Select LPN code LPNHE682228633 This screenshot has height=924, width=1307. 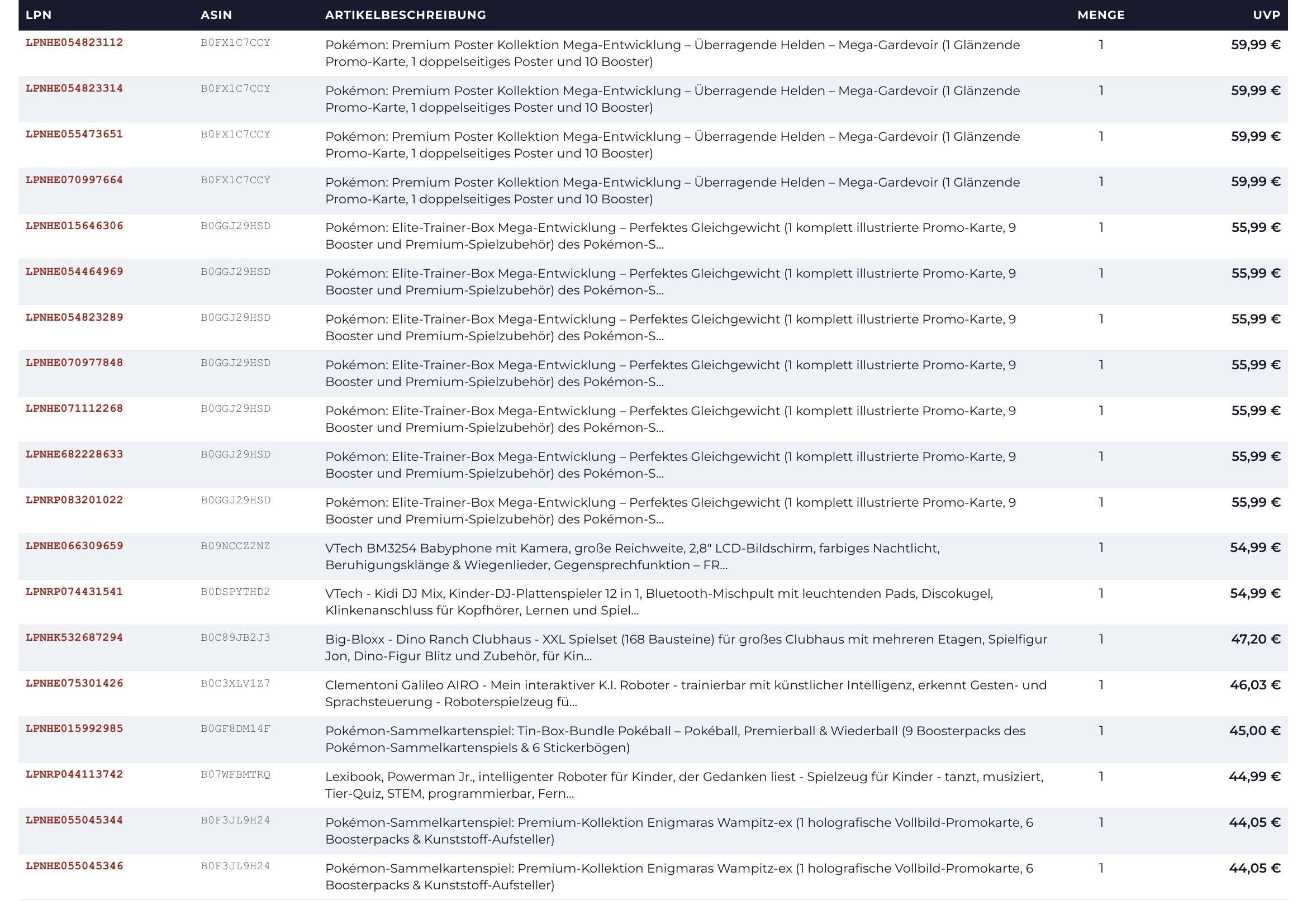(x=74, y=455)
